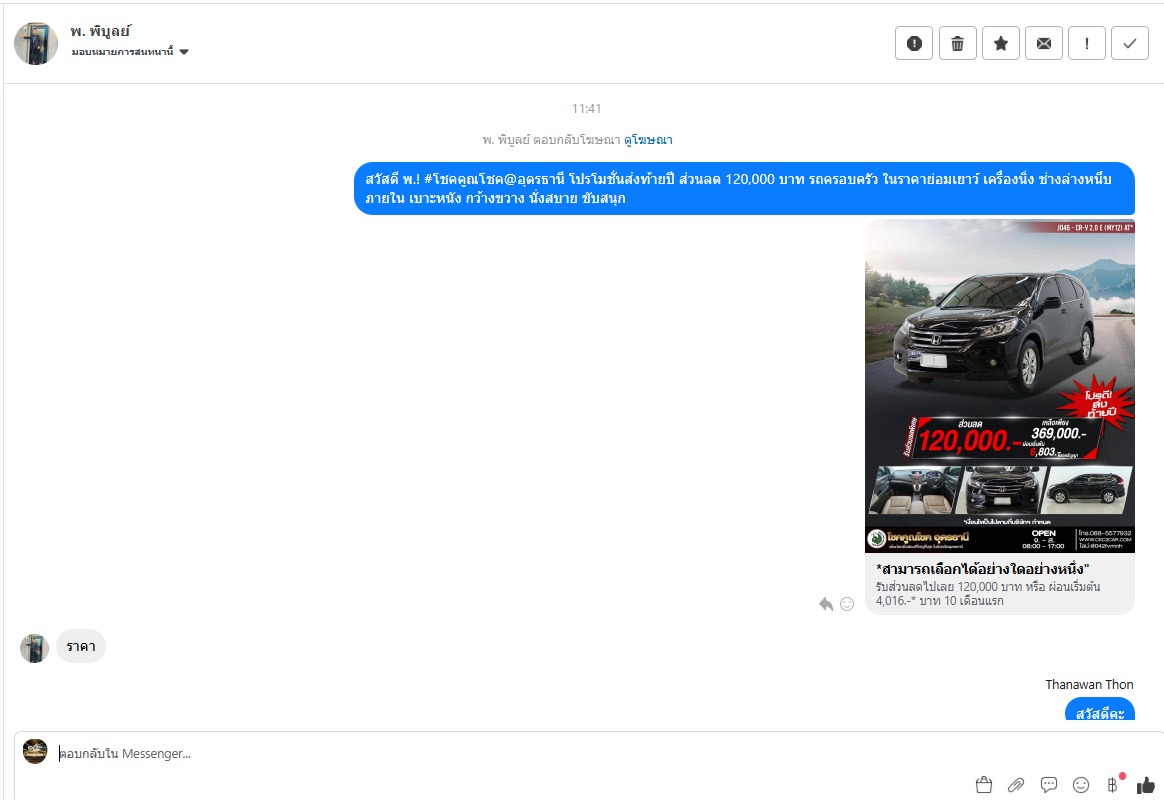
Task: Send a thumbs-up like
Action: [1145, 784]
